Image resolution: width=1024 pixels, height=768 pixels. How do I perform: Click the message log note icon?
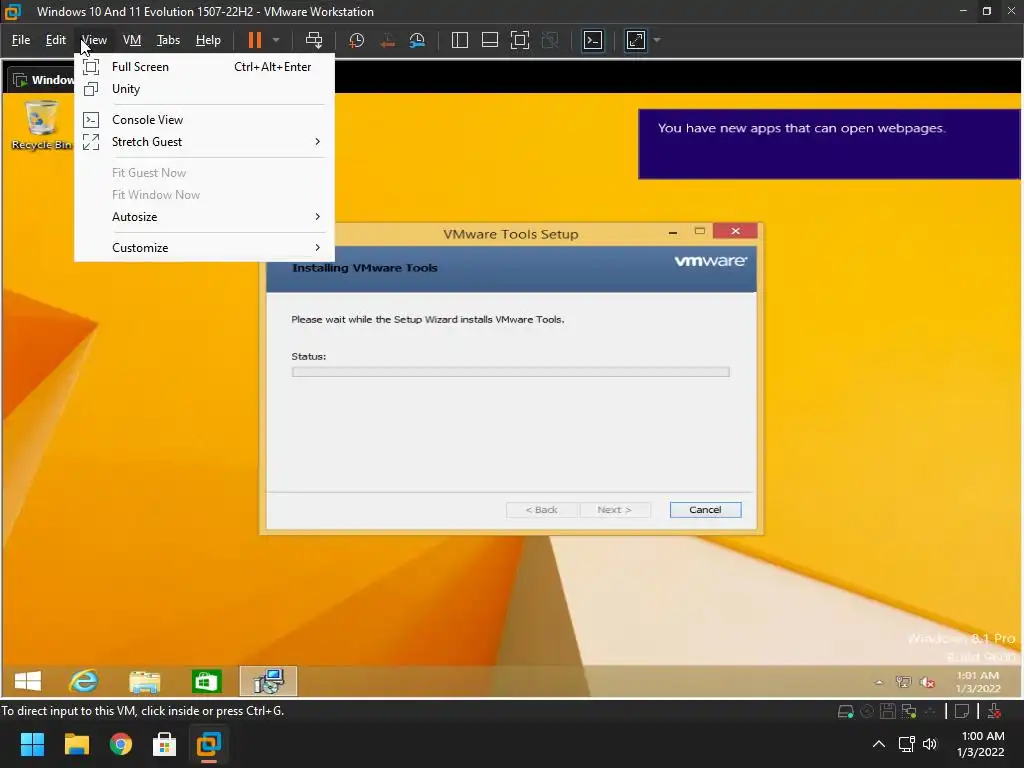(x=962, y=711)
